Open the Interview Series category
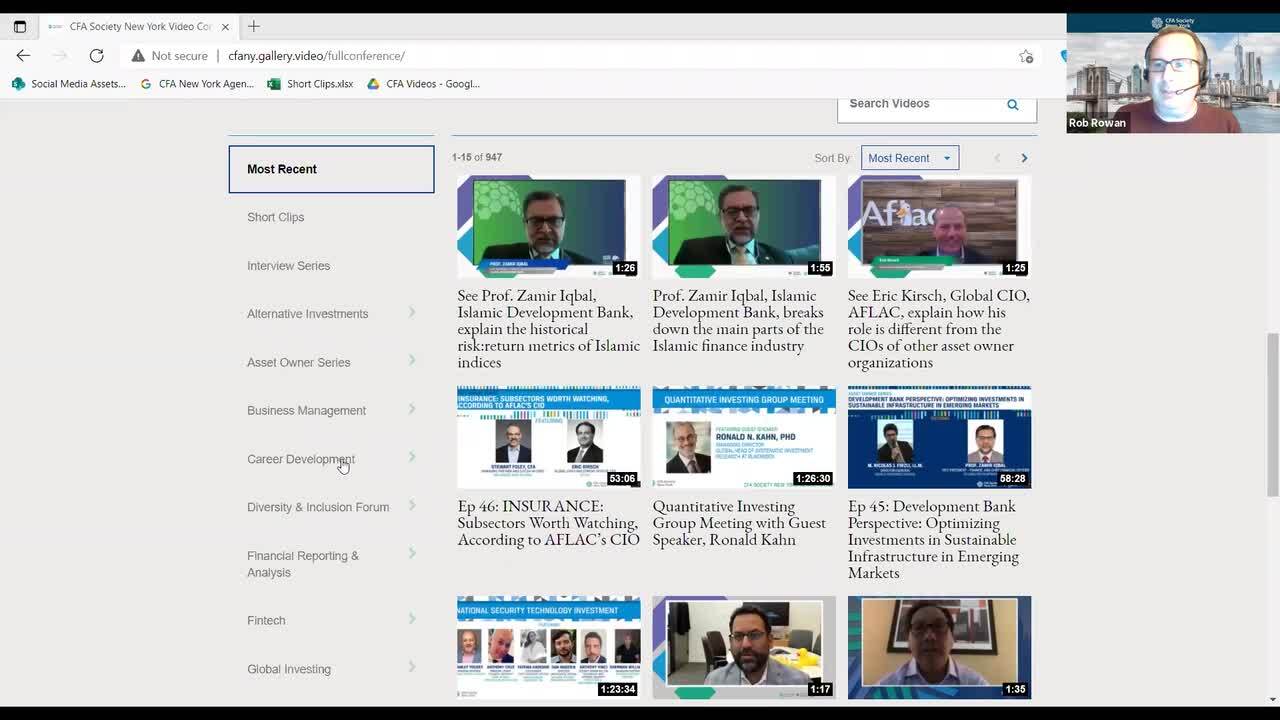This screenshot has width=1280, height=720. click(x=288, y=266)
